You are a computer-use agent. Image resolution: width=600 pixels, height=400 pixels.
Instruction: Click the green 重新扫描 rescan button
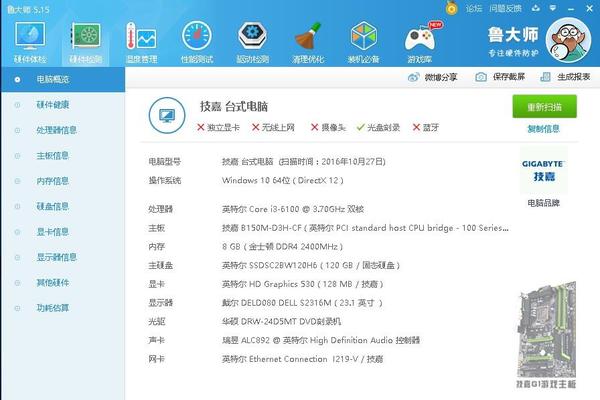(x=545, y=107)
